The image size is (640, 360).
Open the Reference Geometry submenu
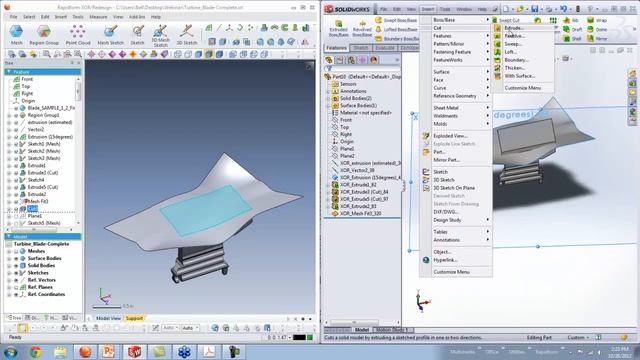point(460,96)
